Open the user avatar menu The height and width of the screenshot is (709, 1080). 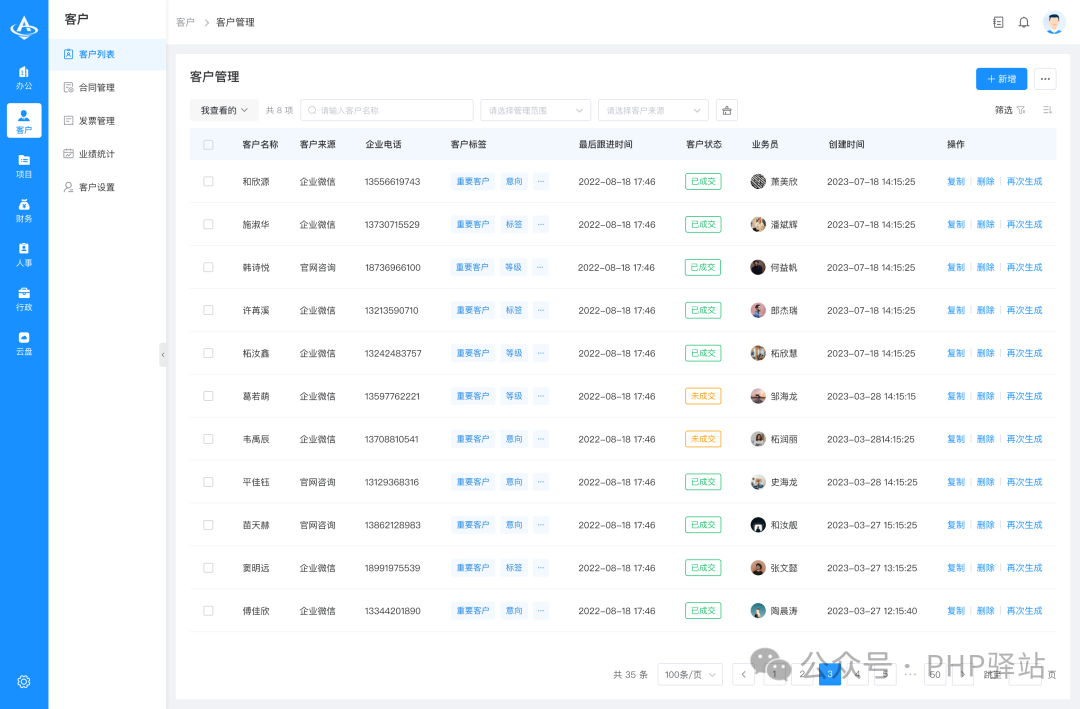(1054, 22)
